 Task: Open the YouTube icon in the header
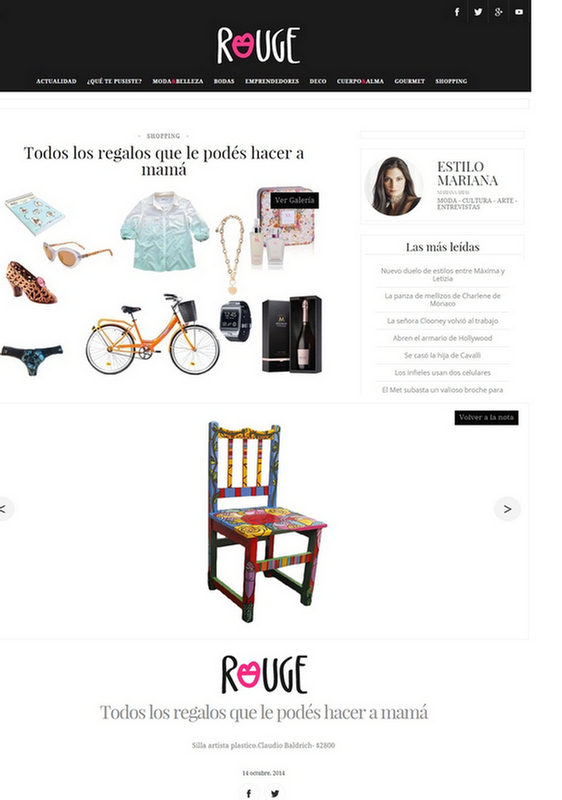[x=519, y=12]
